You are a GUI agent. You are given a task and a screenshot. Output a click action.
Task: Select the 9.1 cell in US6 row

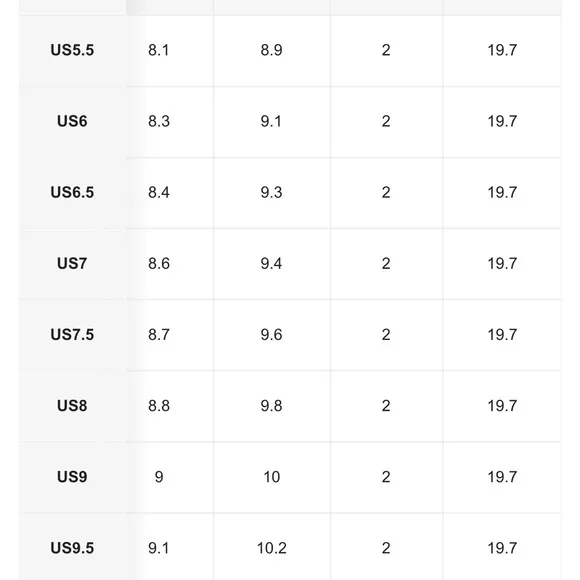tap(272, 121)
